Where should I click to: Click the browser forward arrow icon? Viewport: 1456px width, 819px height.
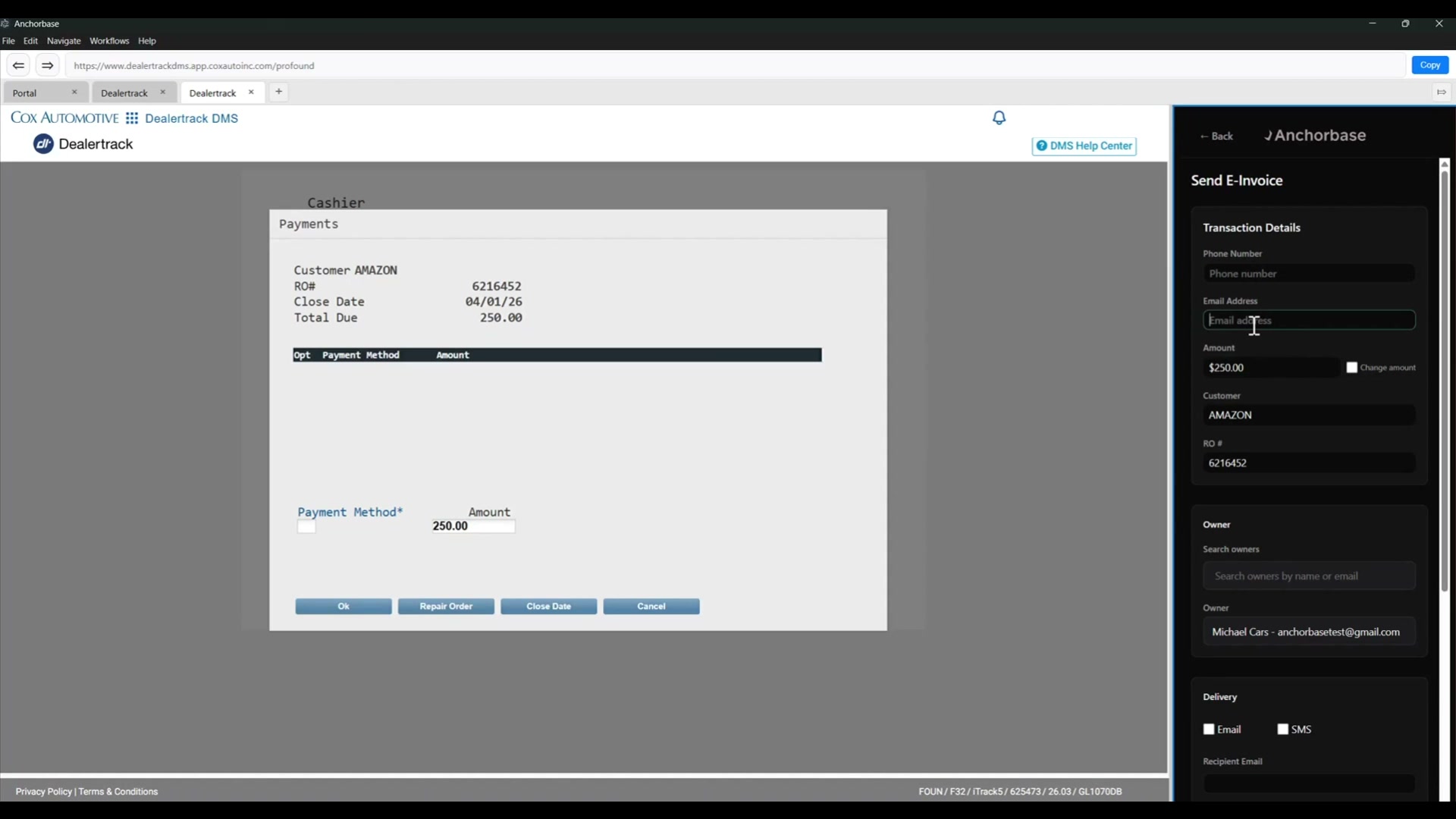coord(47,65)
